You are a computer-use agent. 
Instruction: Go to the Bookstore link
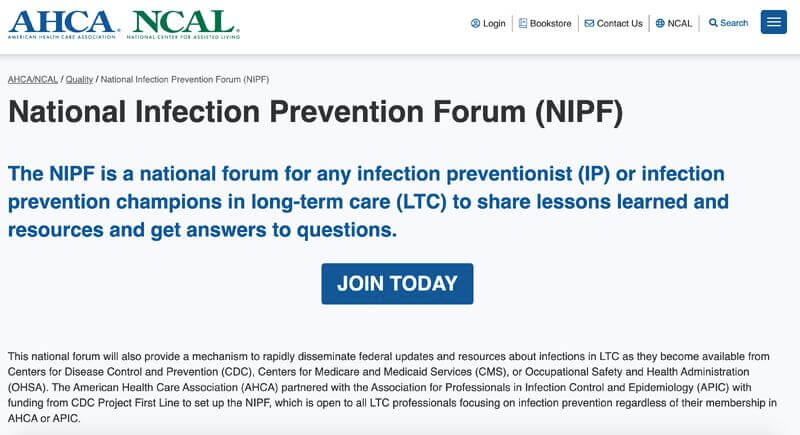coord(551,23)
